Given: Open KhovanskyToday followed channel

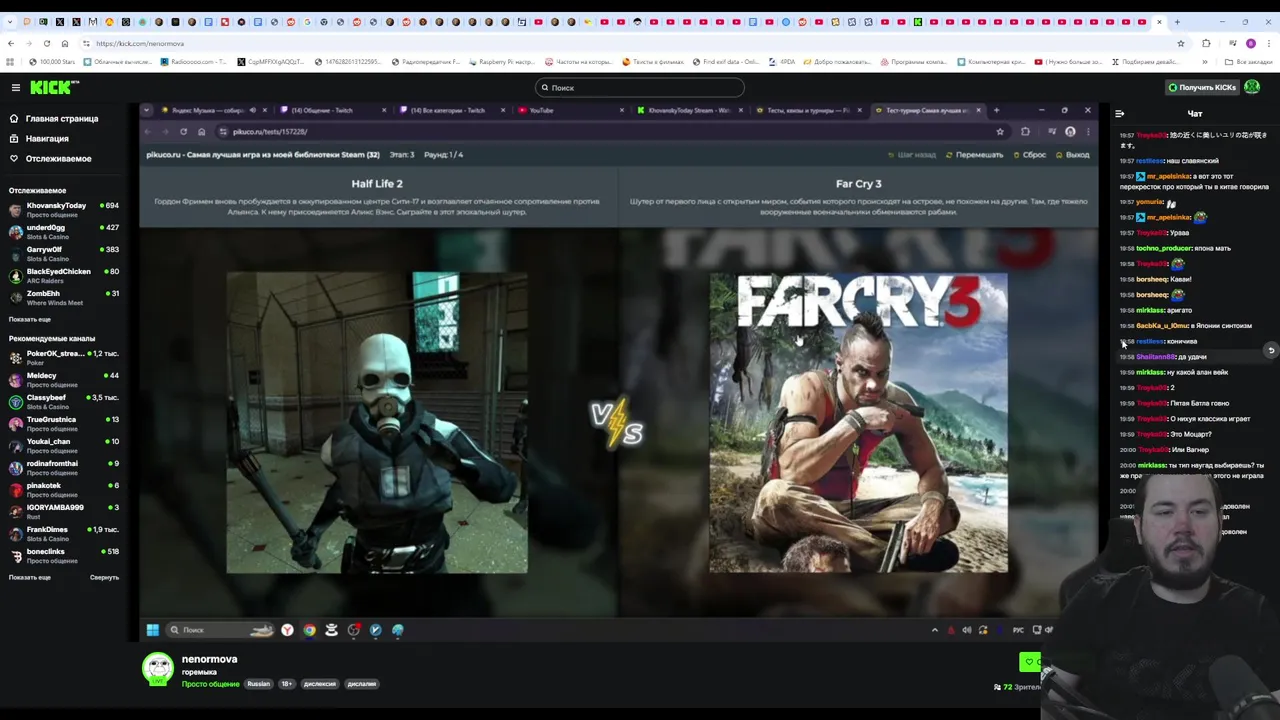Looking at the screenshot, I should click(64, 210).
